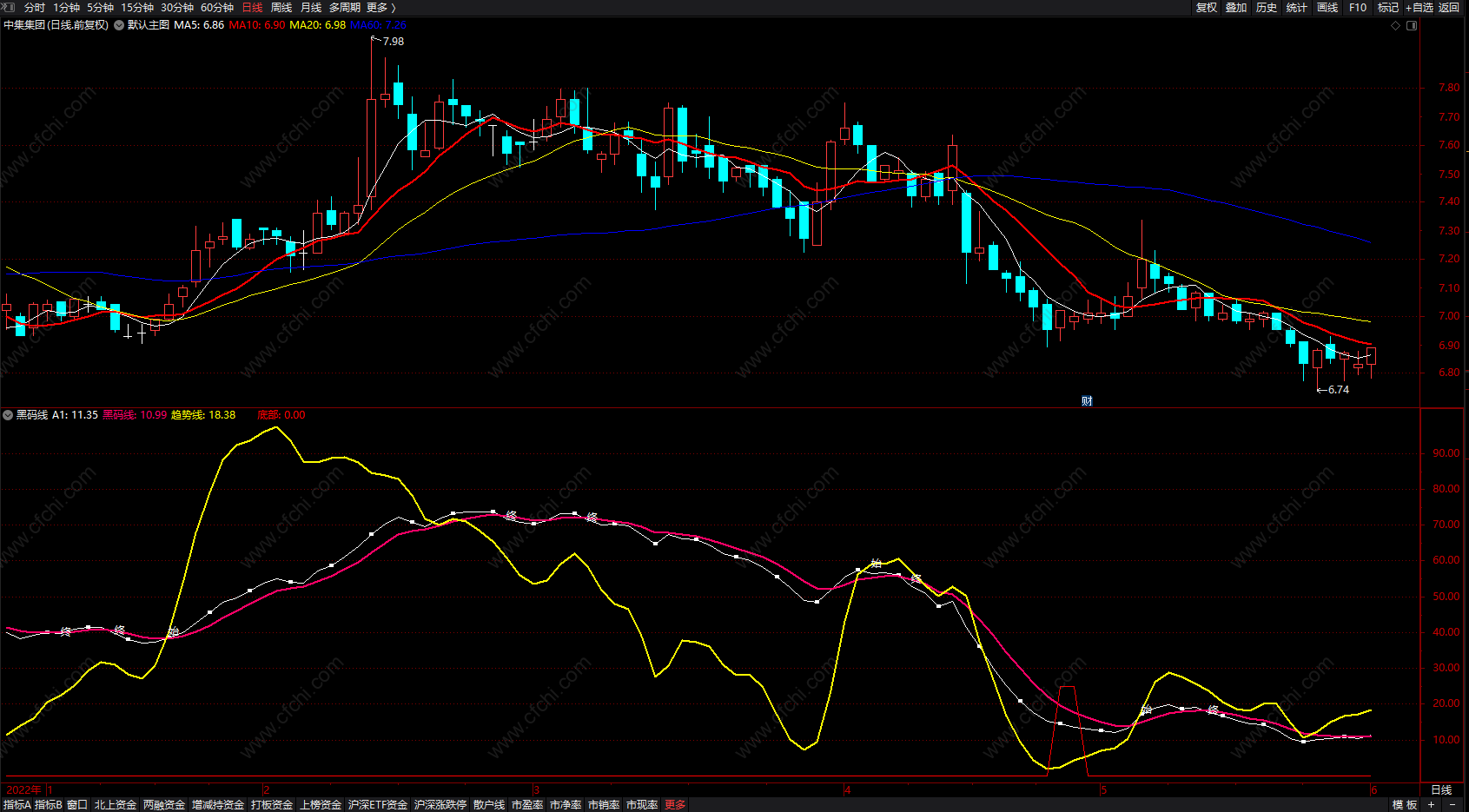Click the 中集集团 stock title
This screenshot has height=812, width=1469.
pyautogui.click(x=56, y=25)
